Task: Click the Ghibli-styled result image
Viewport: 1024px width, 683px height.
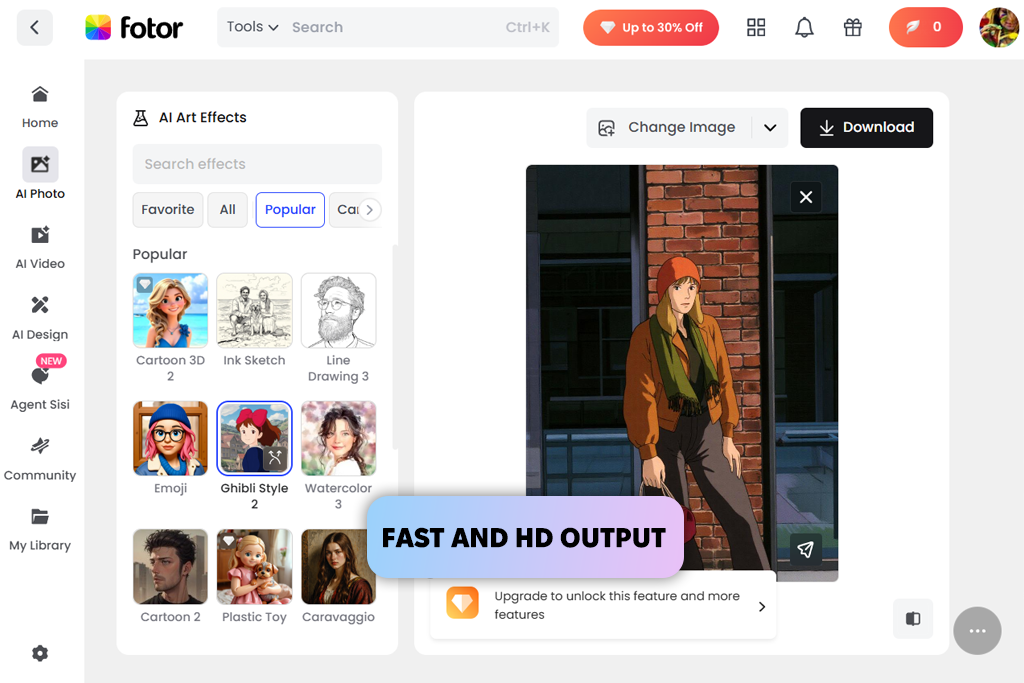Action: click(x=682, y=373)
